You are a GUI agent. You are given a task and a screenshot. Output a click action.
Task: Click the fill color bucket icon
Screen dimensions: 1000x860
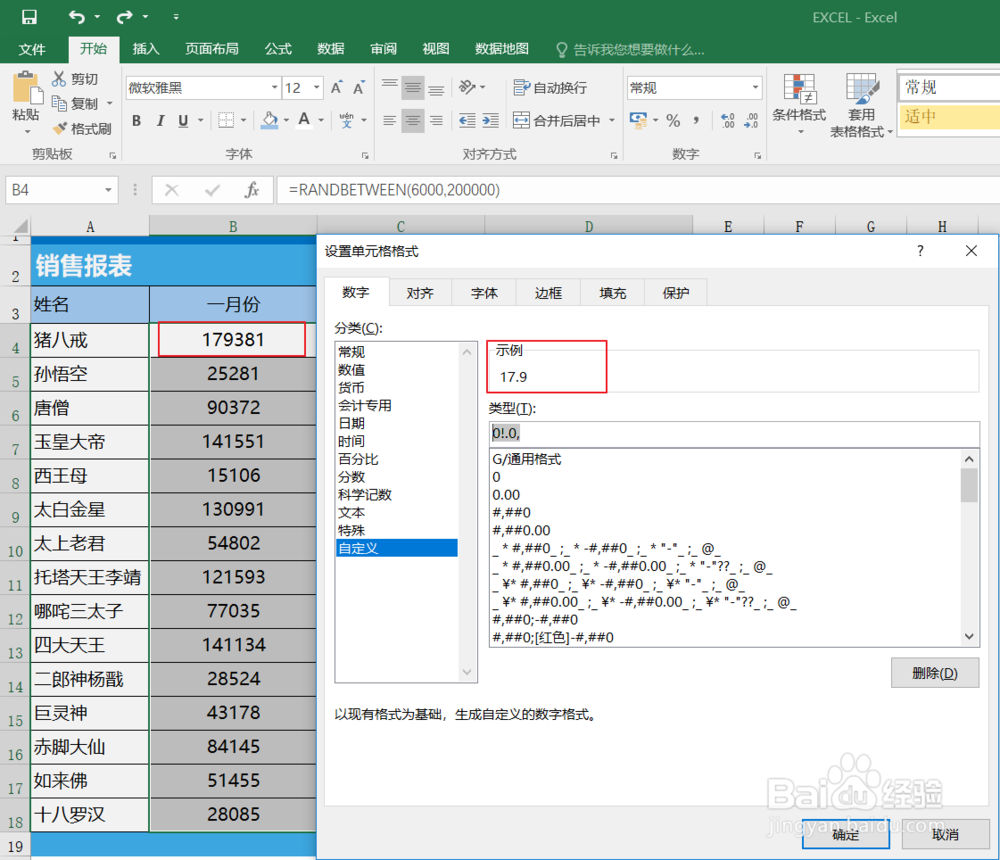(270, 120)
